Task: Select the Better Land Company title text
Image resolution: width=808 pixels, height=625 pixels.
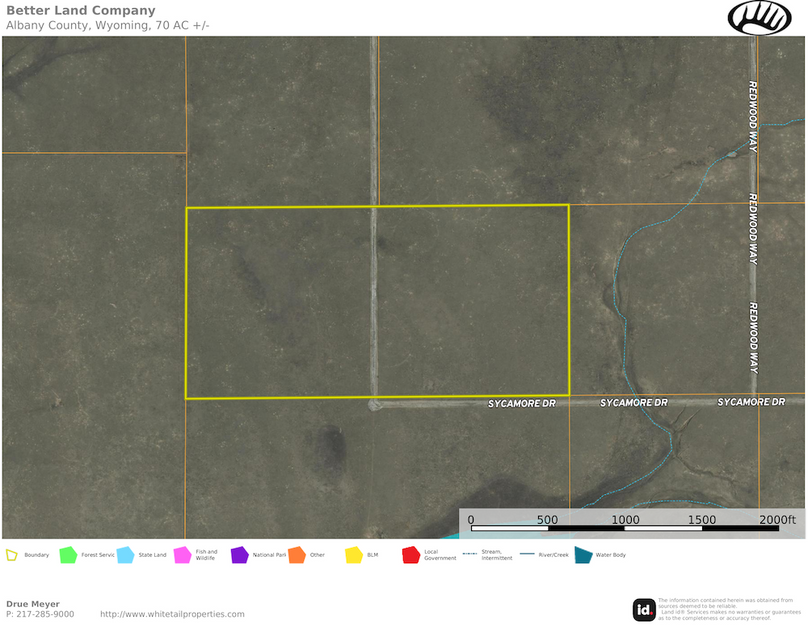Action: [80, 11]
